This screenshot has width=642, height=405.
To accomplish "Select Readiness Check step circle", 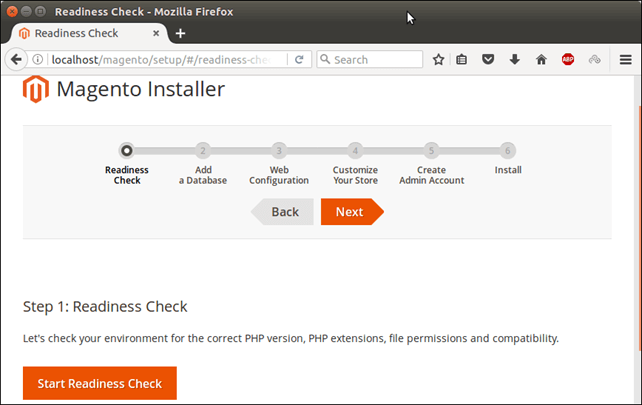I will point(127,151).
